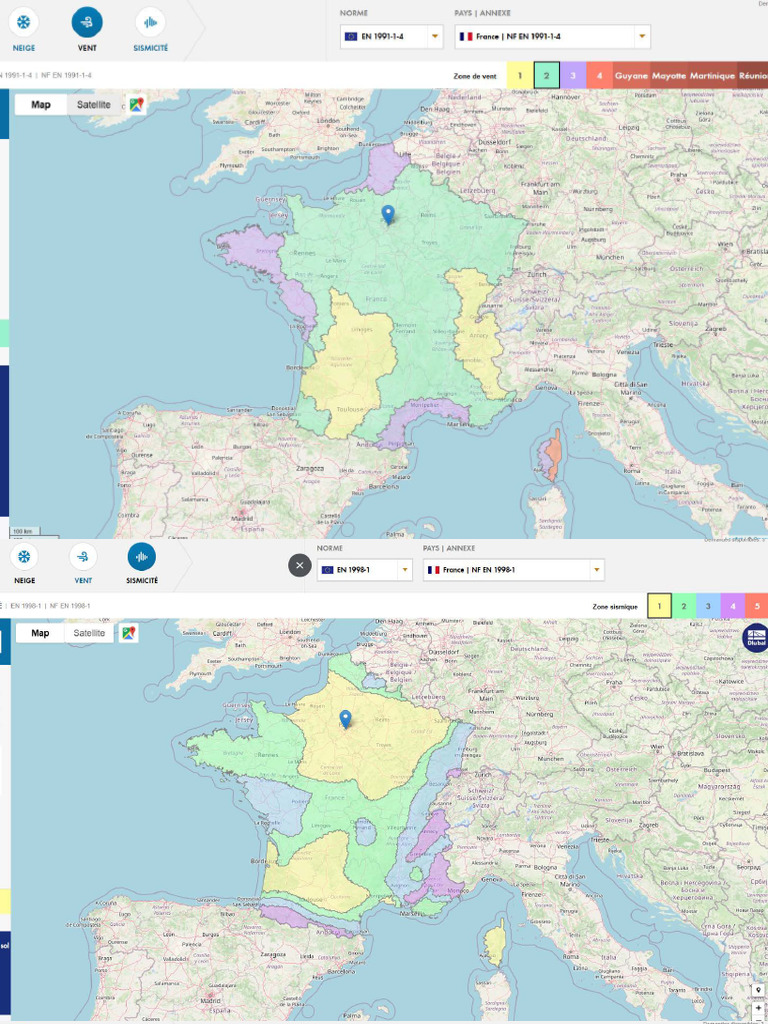Select seismic zone 1 yellow swatch

coord(660,607)
